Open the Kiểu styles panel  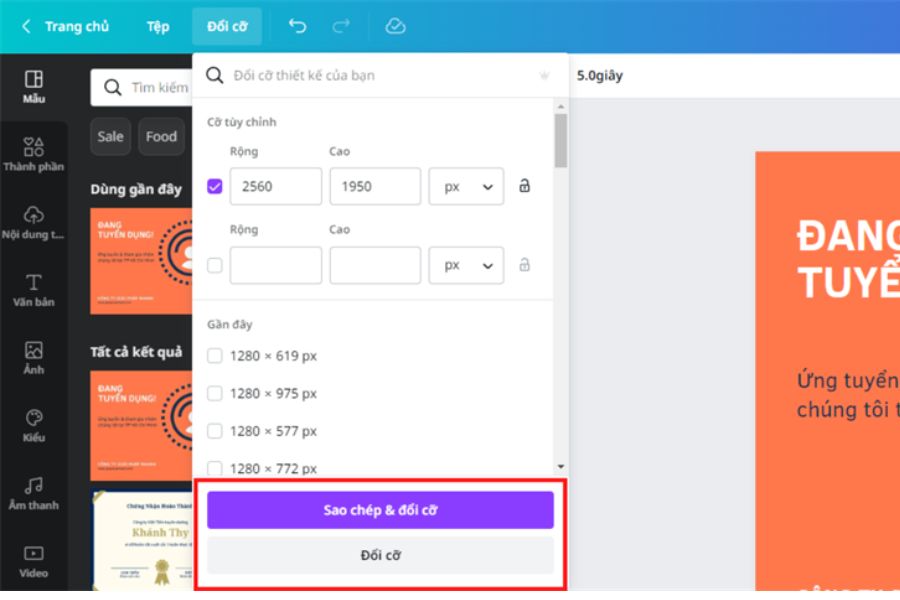(x=33, y=426)
